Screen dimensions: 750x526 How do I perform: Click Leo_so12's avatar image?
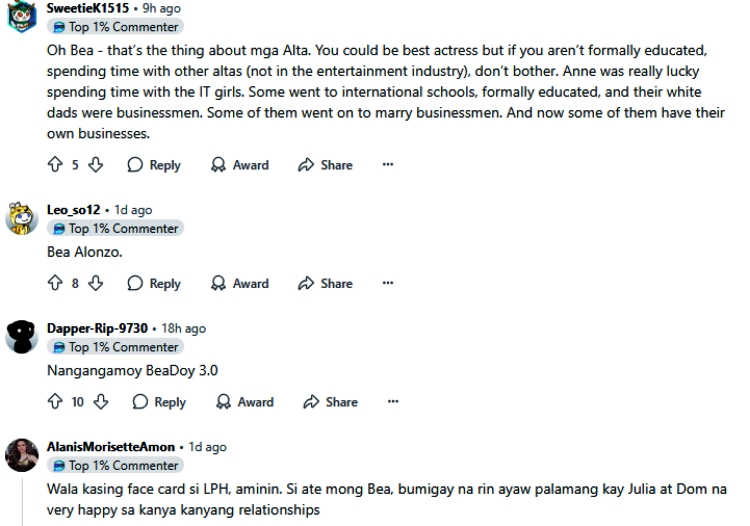coord(22,218)
